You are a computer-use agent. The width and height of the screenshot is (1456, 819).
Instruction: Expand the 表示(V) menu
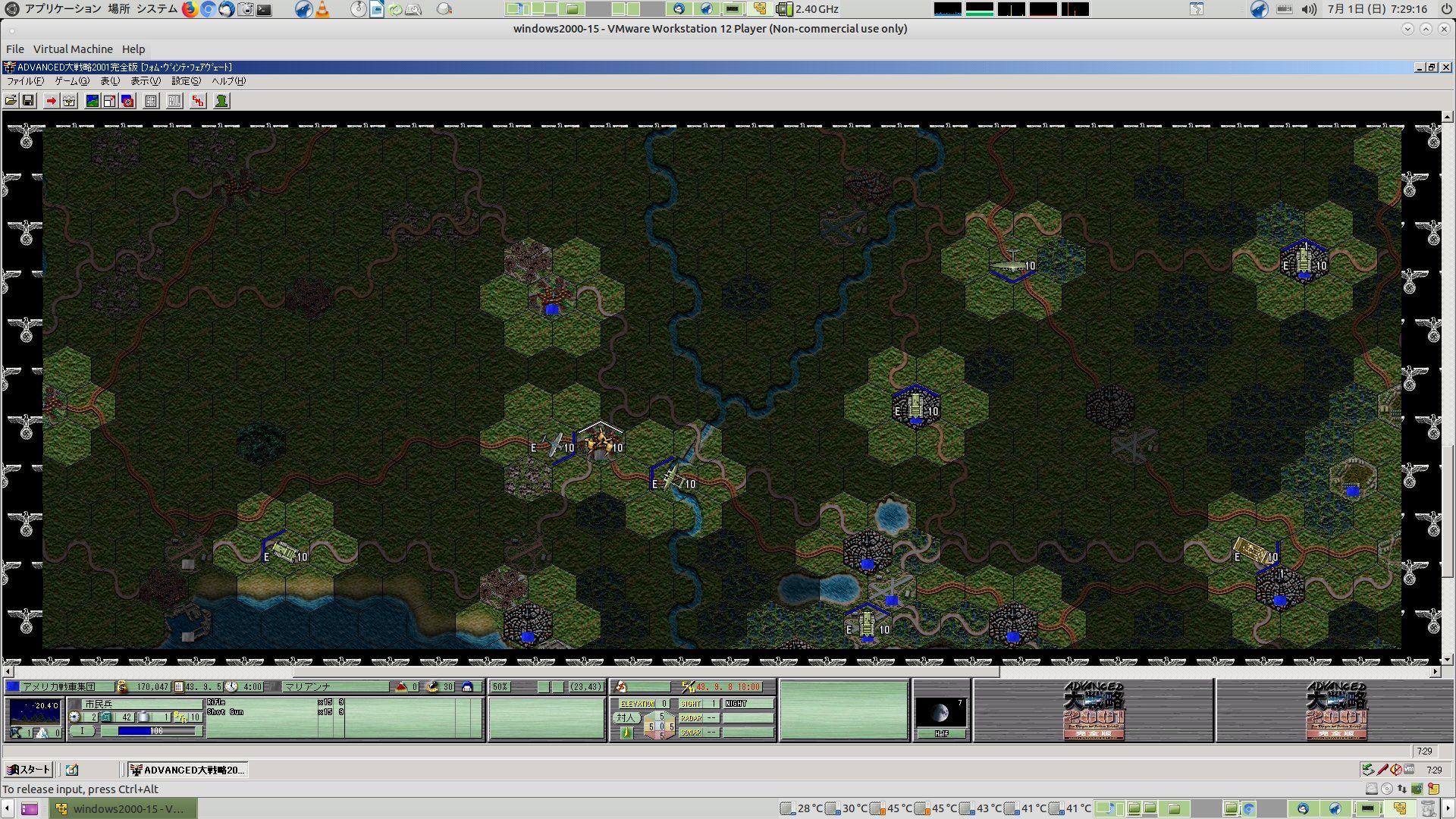[x=145, y=81]
